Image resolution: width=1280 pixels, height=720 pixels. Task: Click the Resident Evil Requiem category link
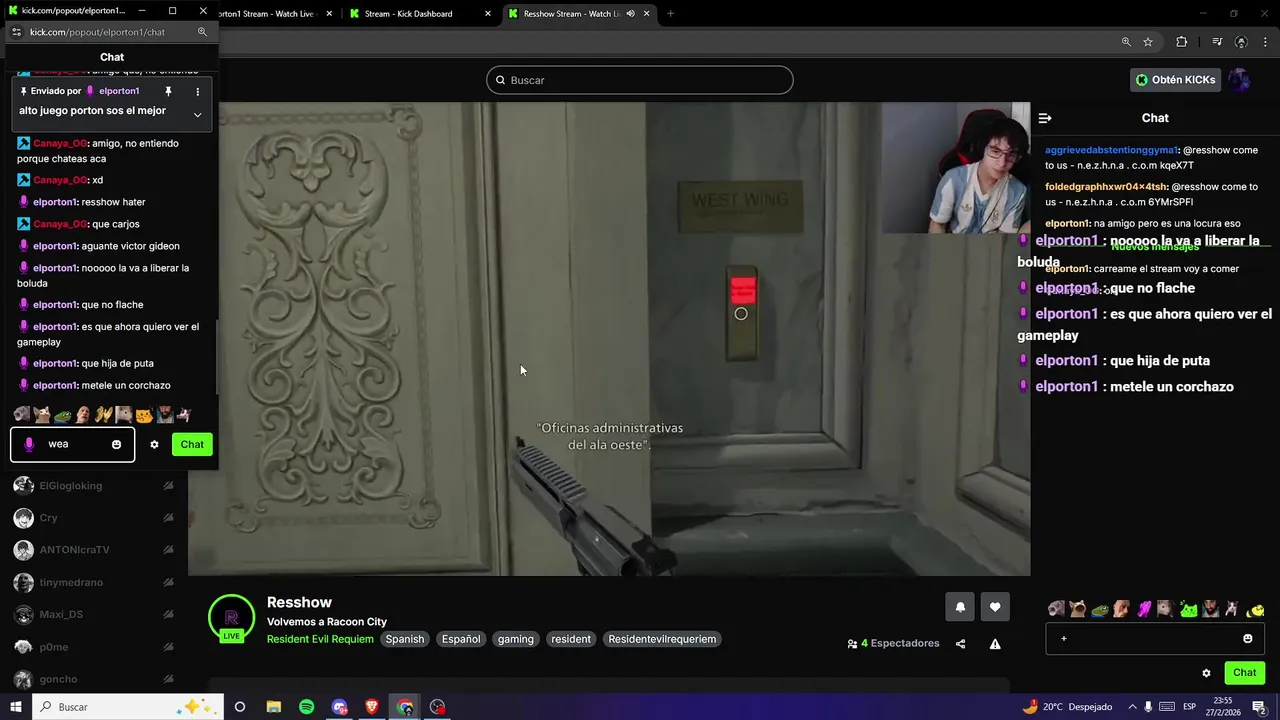320,639
